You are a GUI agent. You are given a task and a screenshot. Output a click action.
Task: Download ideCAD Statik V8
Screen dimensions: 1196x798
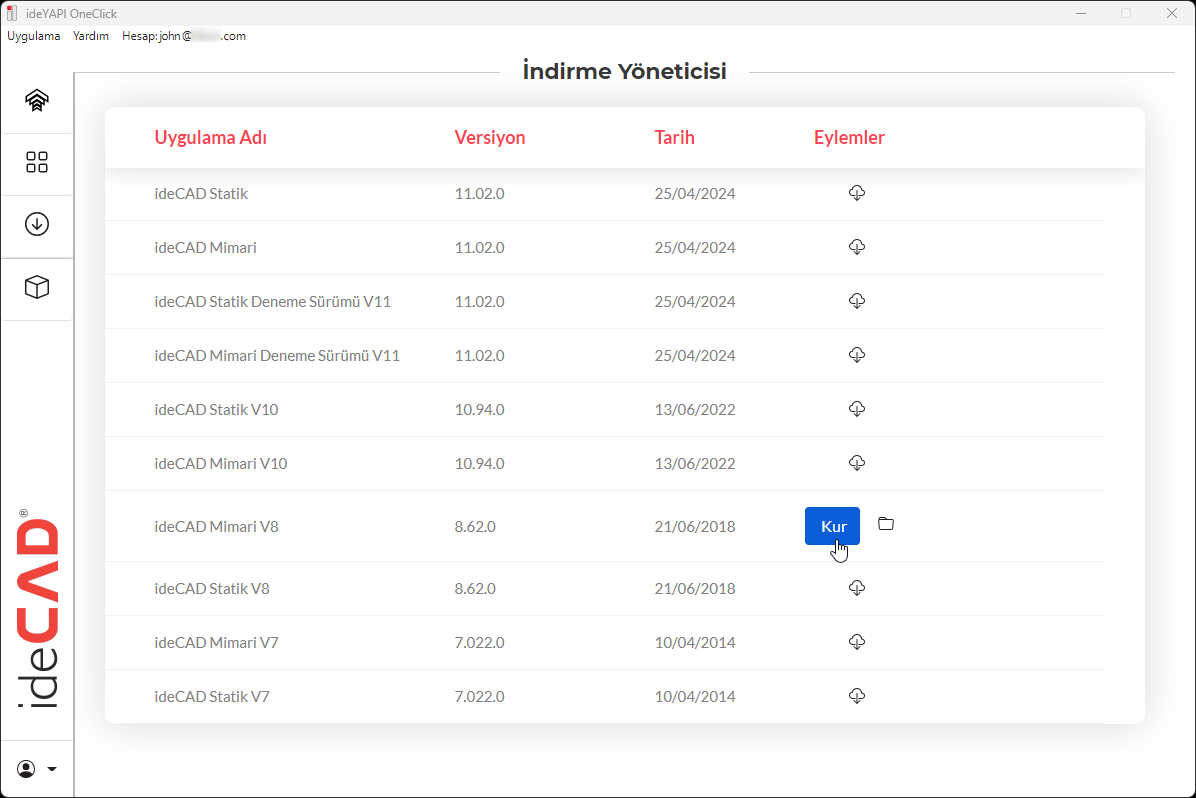click(857, 589)
